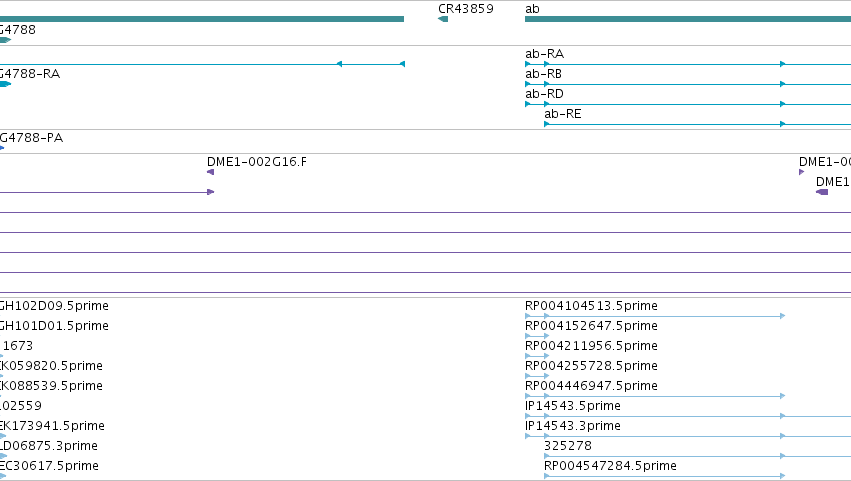The width and height of the screenshot is (851, 481).
Task: Select the RP004255728.5prime EST label
Action: [x=591, y=366]
